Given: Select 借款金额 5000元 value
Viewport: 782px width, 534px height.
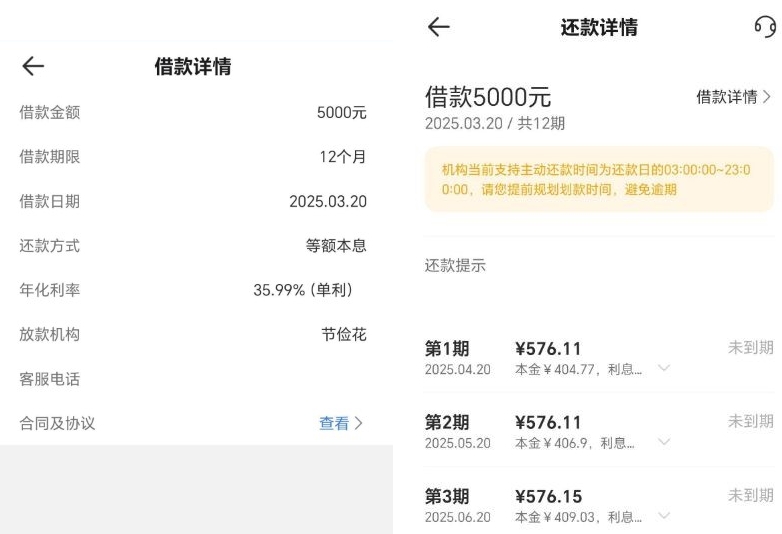Looking at the screenshot, I should pos(342,112).
